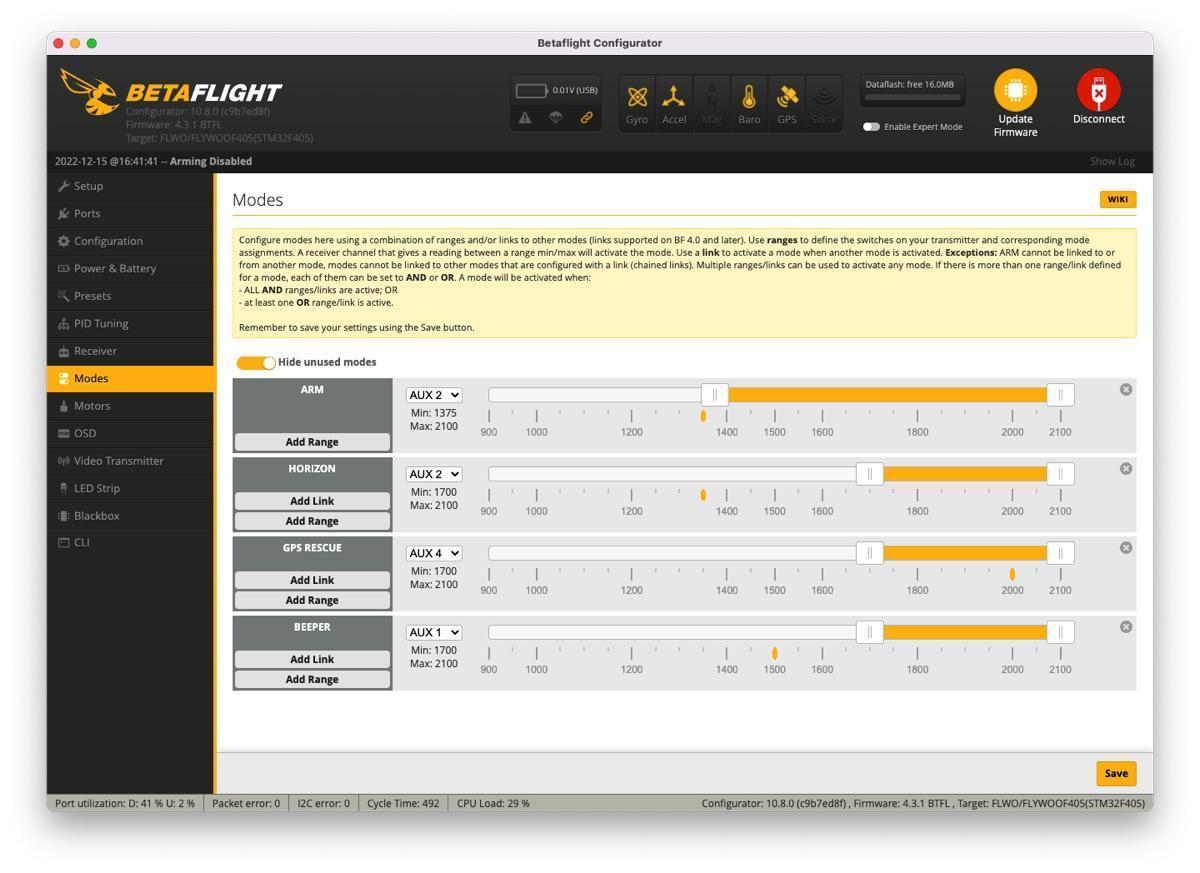Click the Gyro sensor icon
The image size is (1200, 873).
point(637,103)
